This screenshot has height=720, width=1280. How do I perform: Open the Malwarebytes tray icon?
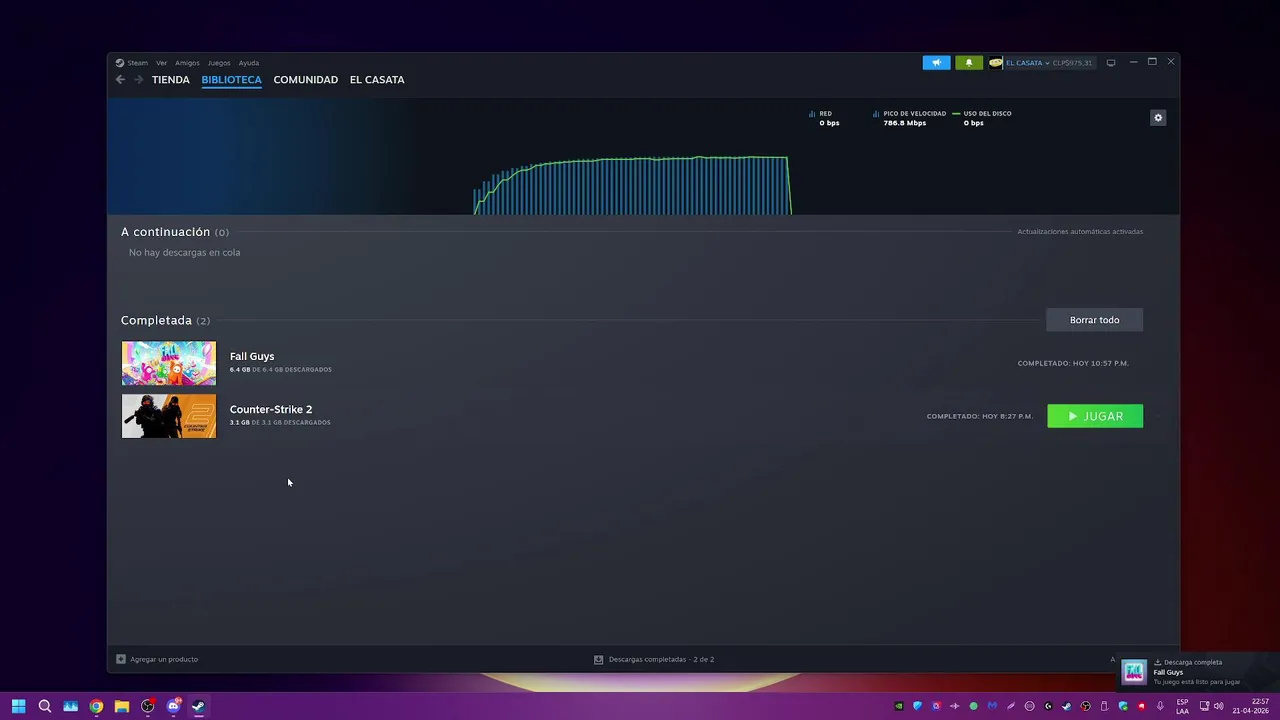click(x=993, y=706)
